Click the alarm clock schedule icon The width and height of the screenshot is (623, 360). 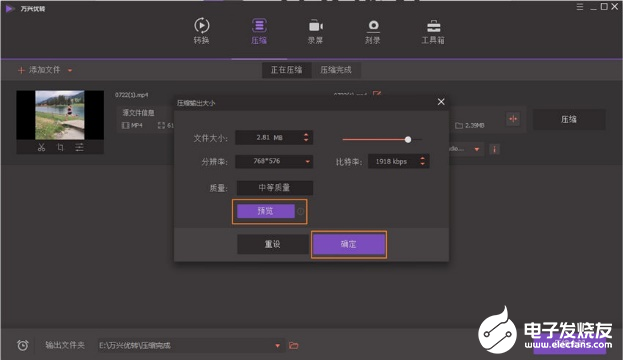[x=23, y=345]
